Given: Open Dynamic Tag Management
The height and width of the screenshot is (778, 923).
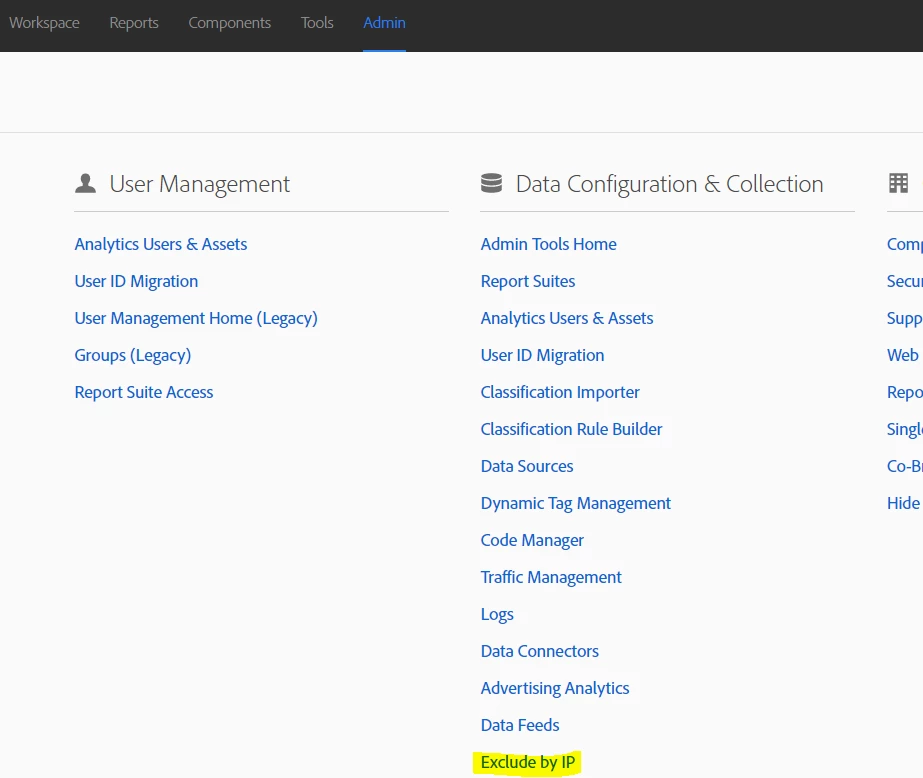Looking at the screenshot, I should (x=575, y=503).
